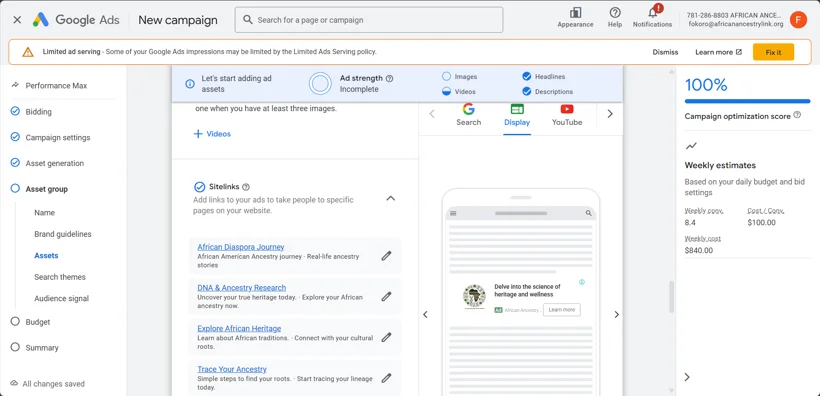
Task: Click the Images status circle
Action: (x=446, y=76)
